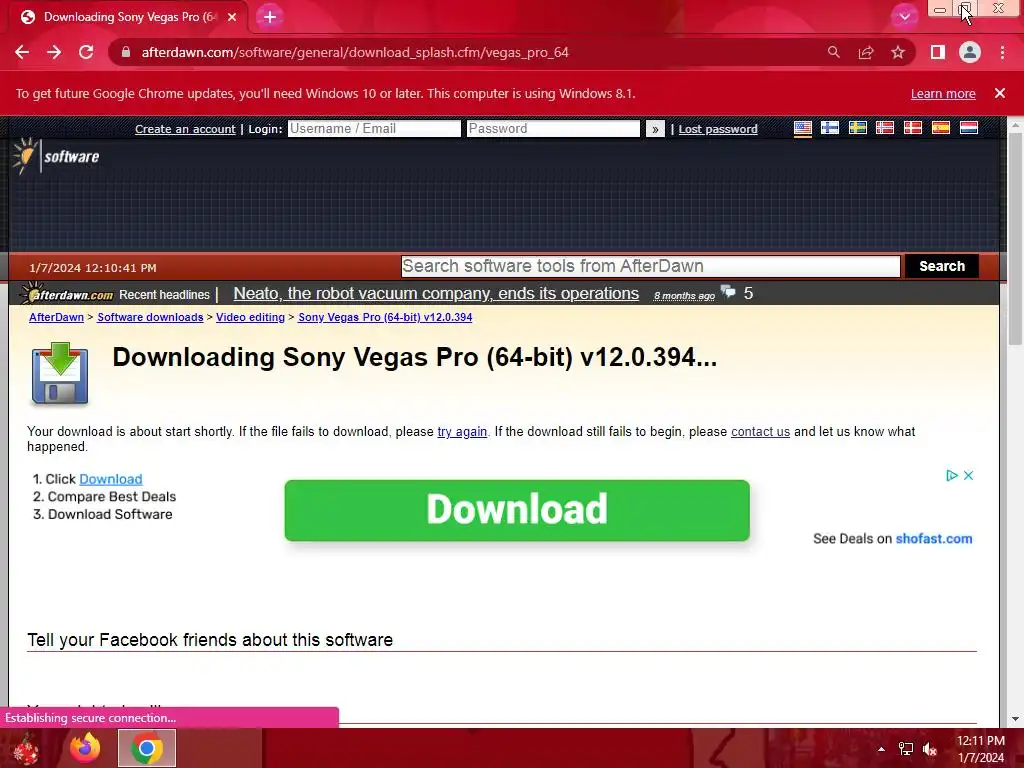1024x768 pixels.
Task: Click the black Search button
Action: tap(942, 266)
